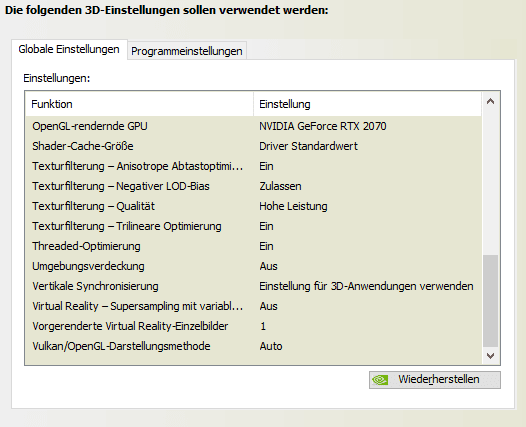Switch to Programmeinstellungen tab
Image resolution: width=526 pixels, height=427 pixels.
[187, 51]
